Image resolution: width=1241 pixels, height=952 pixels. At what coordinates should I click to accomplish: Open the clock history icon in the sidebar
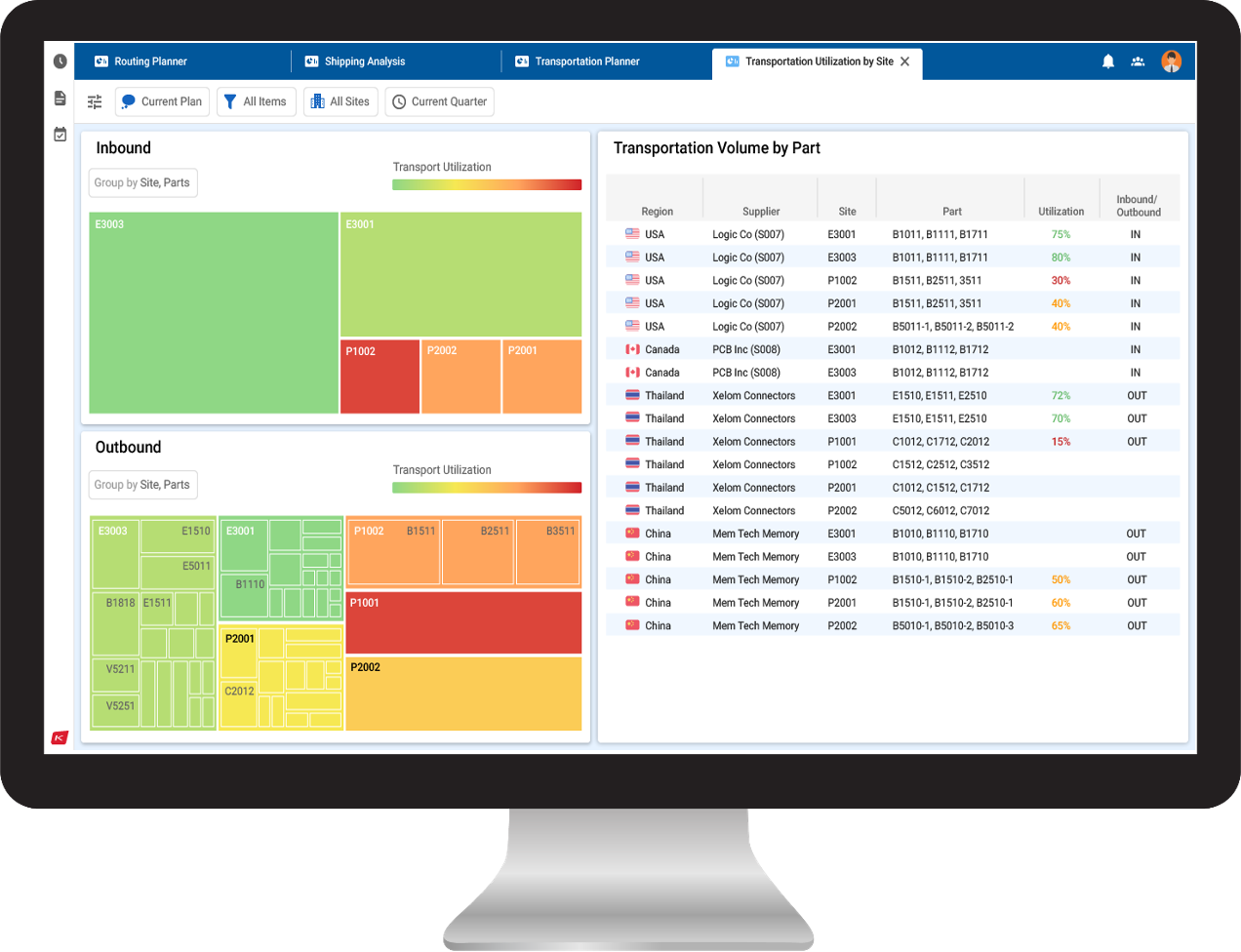[x=60, y=60]
